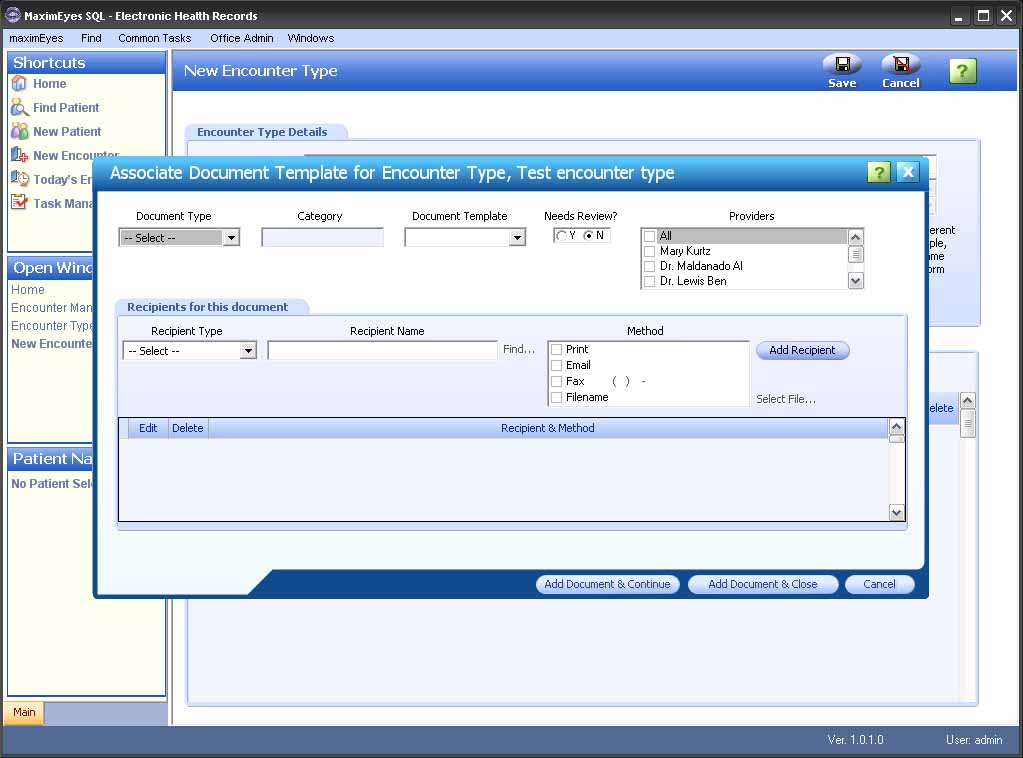Click the Task Manager checklist icon
The width and height of the screenshot is (1023, 758).
(x=19, y=203)
